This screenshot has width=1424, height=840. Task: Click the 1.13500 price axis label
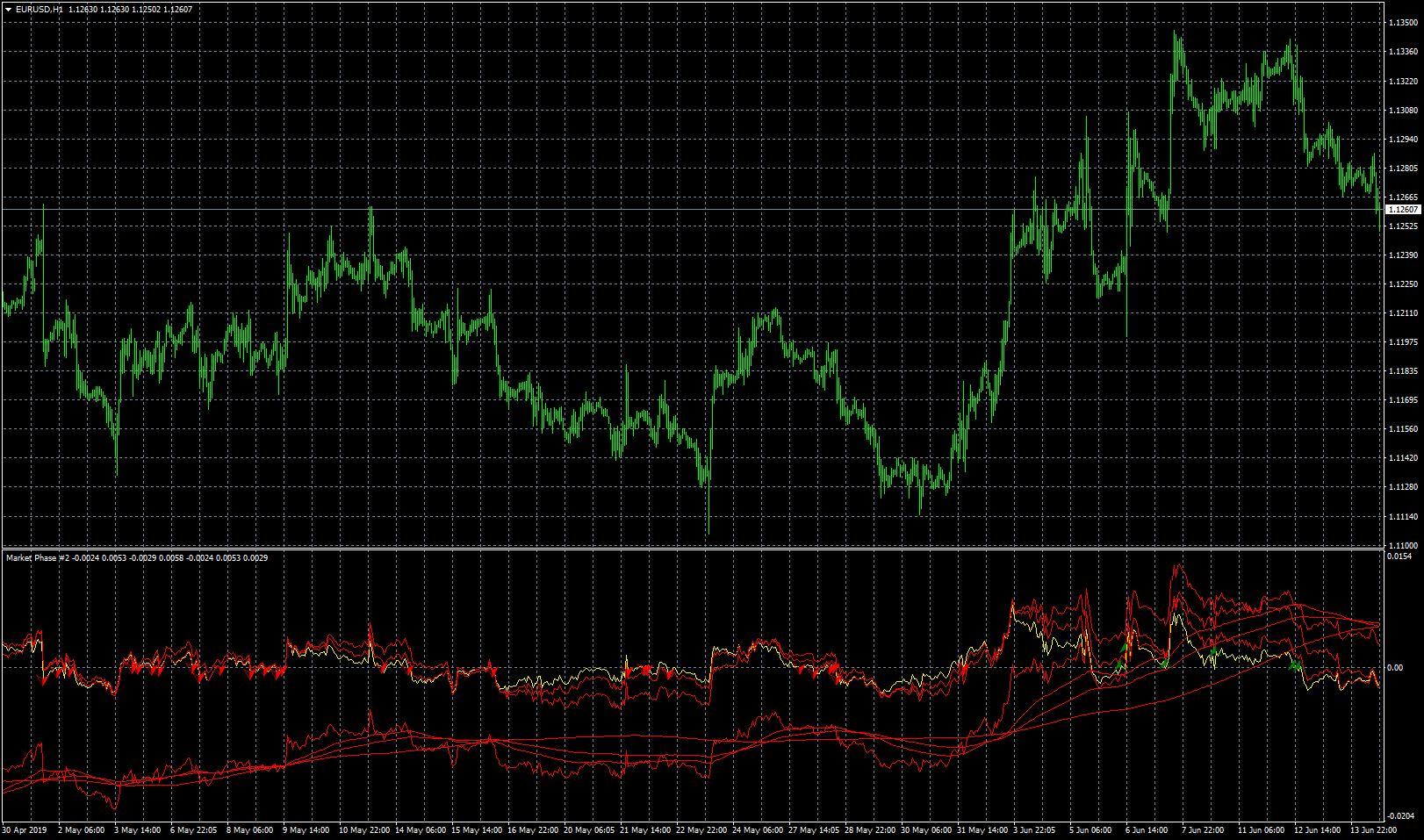[x=1403, y=24]
